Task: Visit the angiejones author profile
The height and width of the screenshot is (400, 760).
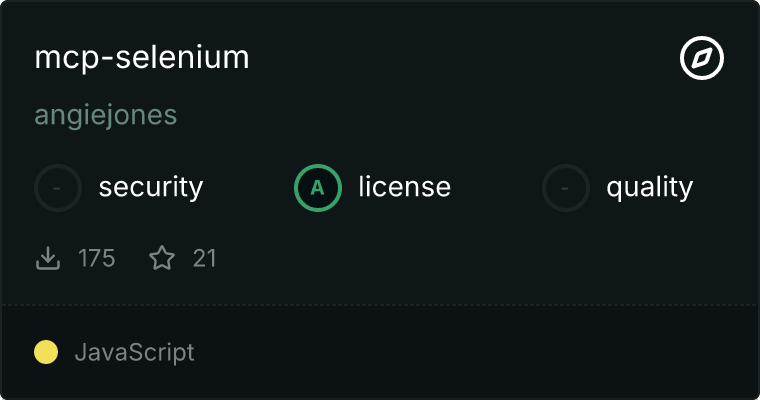Action: coord(106,115)
